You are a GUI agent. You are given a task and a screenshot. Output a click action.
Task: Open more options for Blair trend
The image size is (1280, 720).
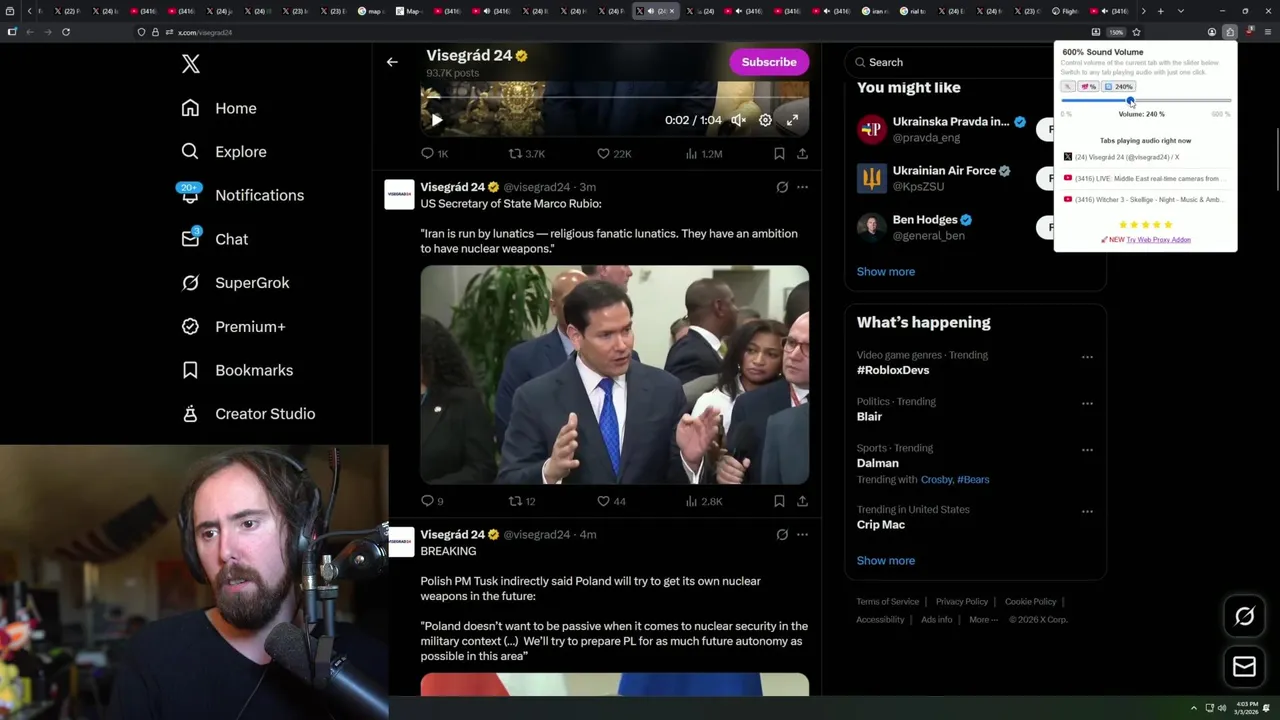pyautogui.click(x=1087, y=404)
